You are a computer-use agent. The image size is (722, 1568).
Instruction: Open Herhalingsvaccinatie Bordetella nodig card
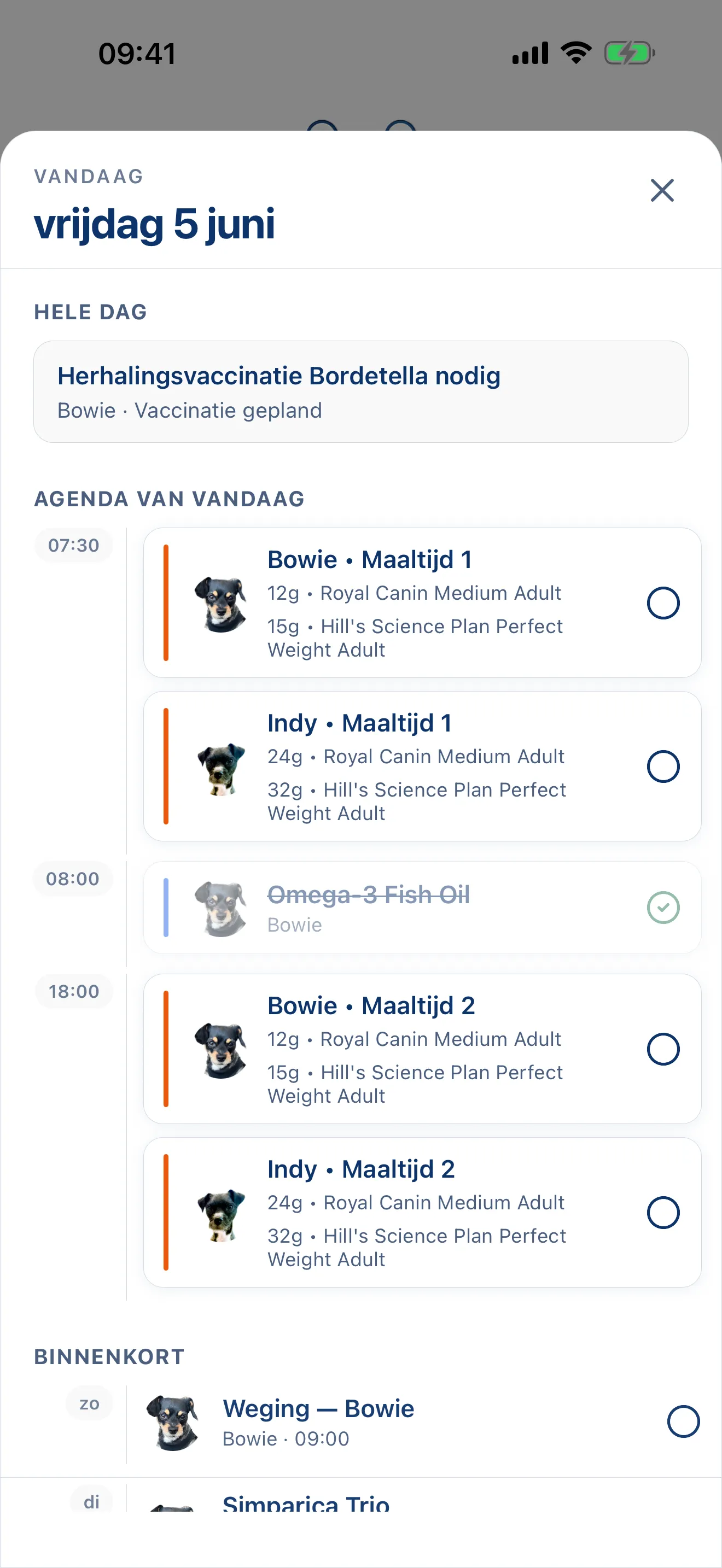pyautogui.click(x=361, y=391)
